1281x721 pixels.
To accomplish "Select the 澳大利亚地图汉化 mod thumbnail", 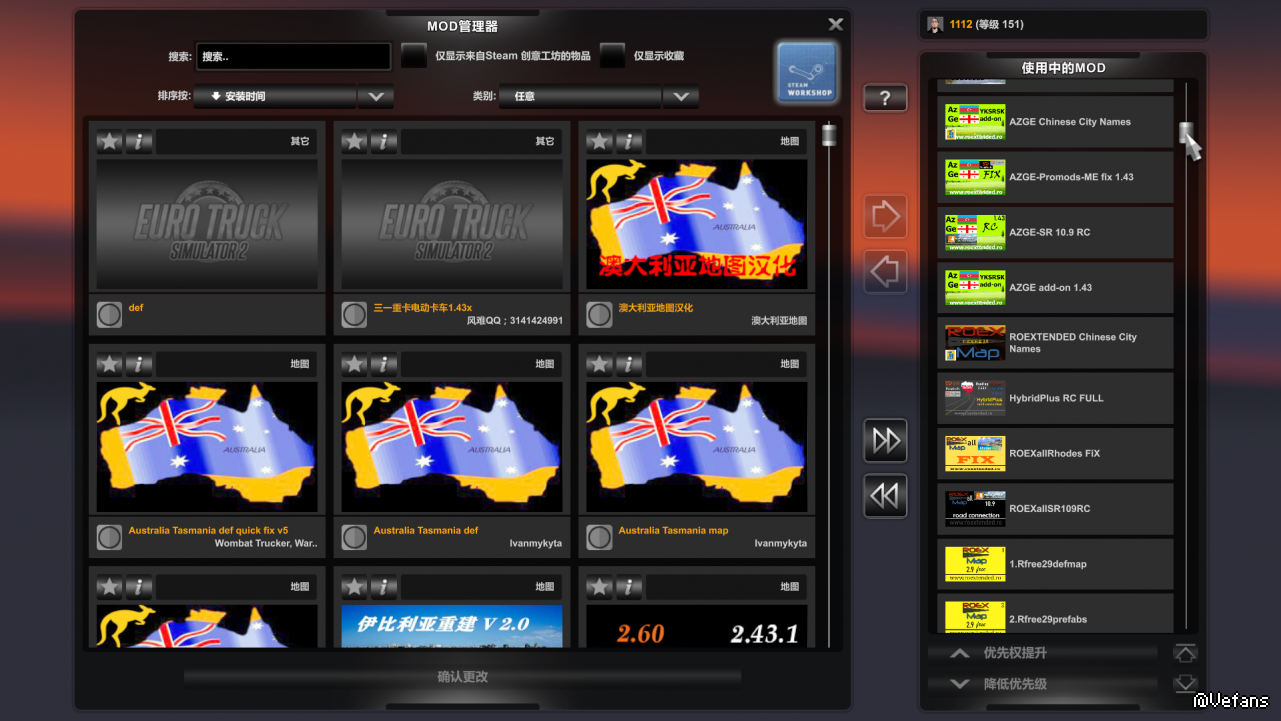I will pos(697,225).
